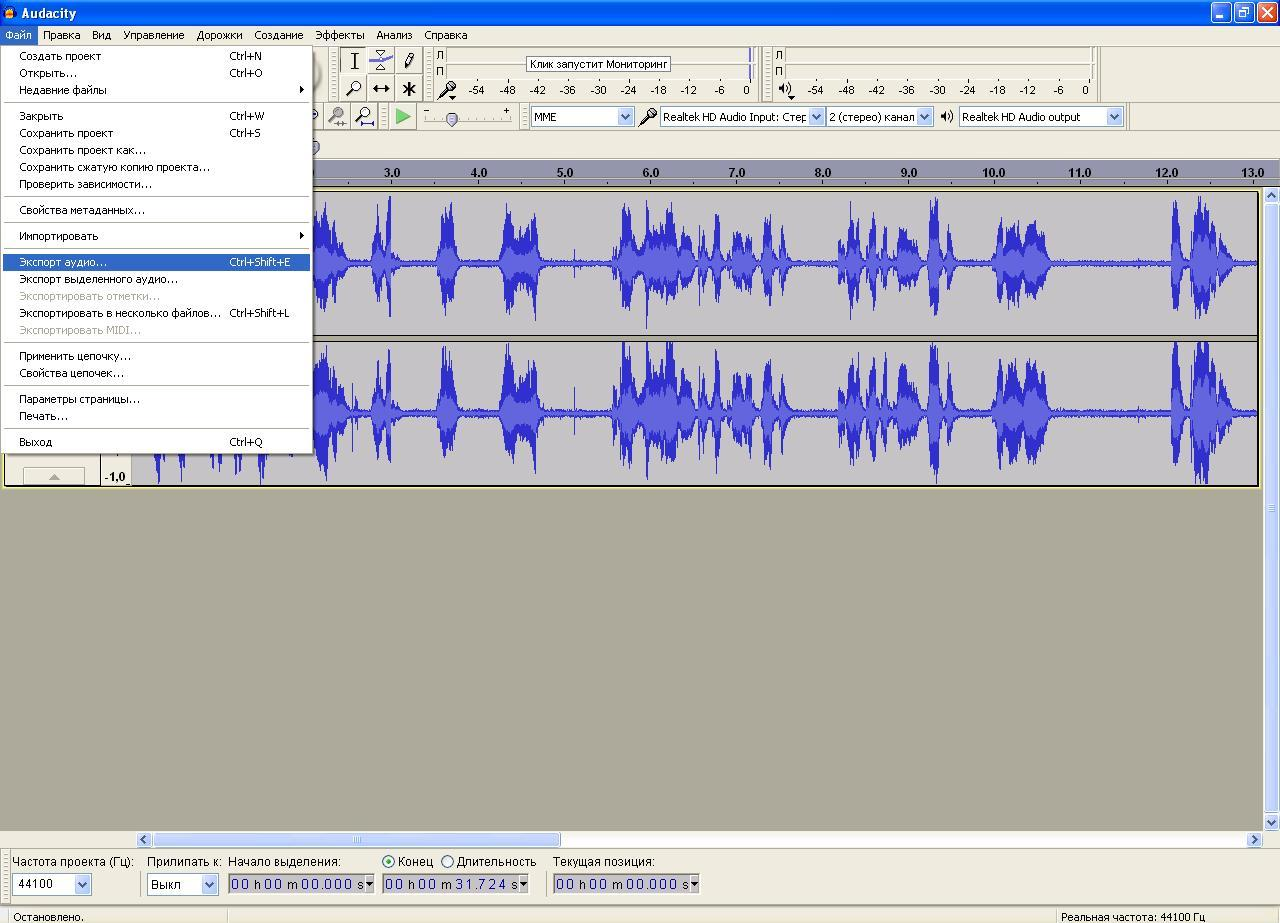Open current position time format arrow
The image size is (1280, 923).
click(x=694, y=884)
